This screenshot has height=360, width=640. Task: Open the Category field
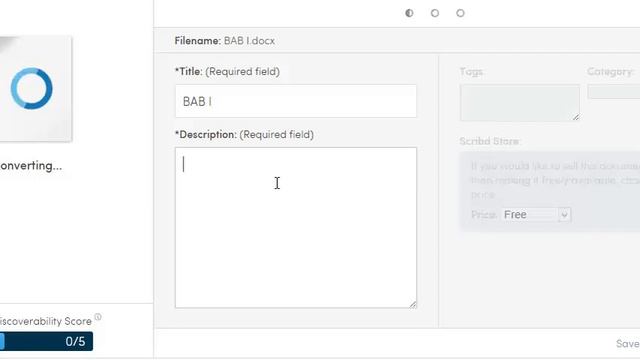[x=614, y=92]
